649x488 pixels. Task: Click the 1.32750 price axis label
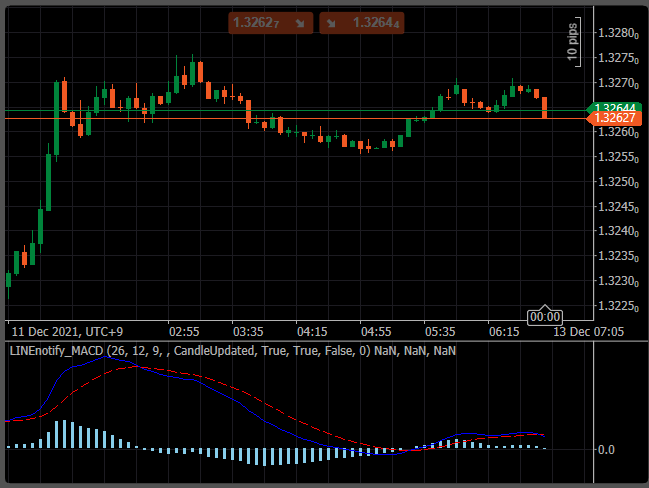tap(618, 58)
